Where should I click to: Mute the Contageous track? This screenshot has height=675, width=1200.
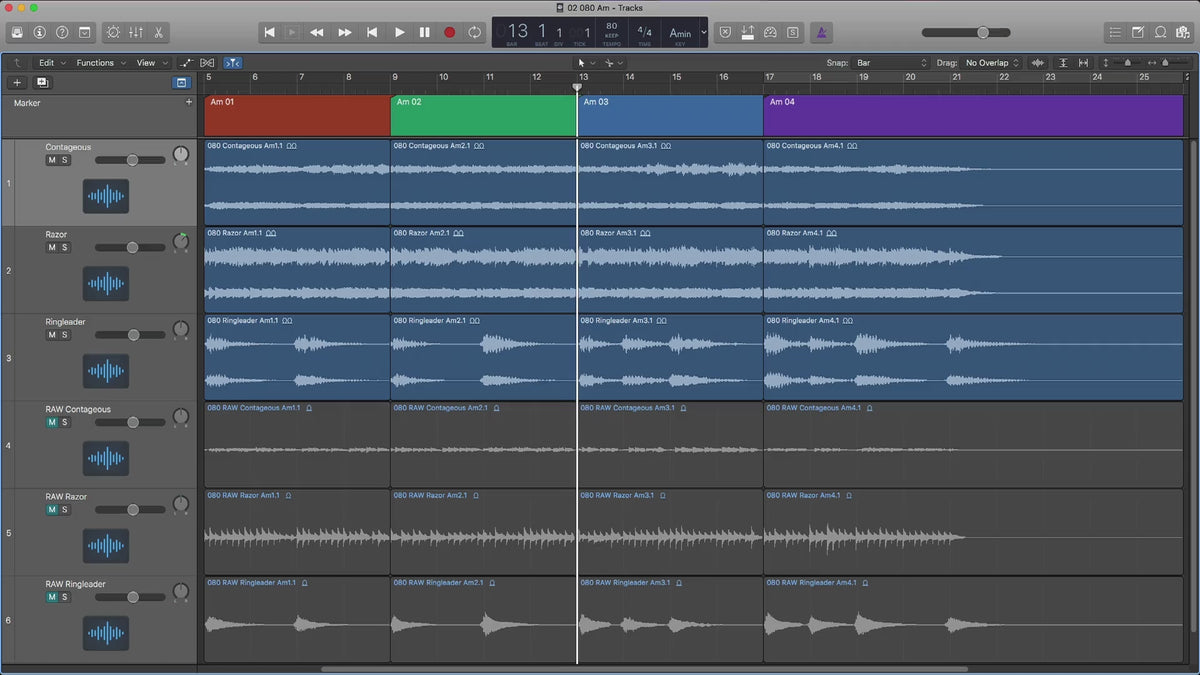(x=52, y=160)
